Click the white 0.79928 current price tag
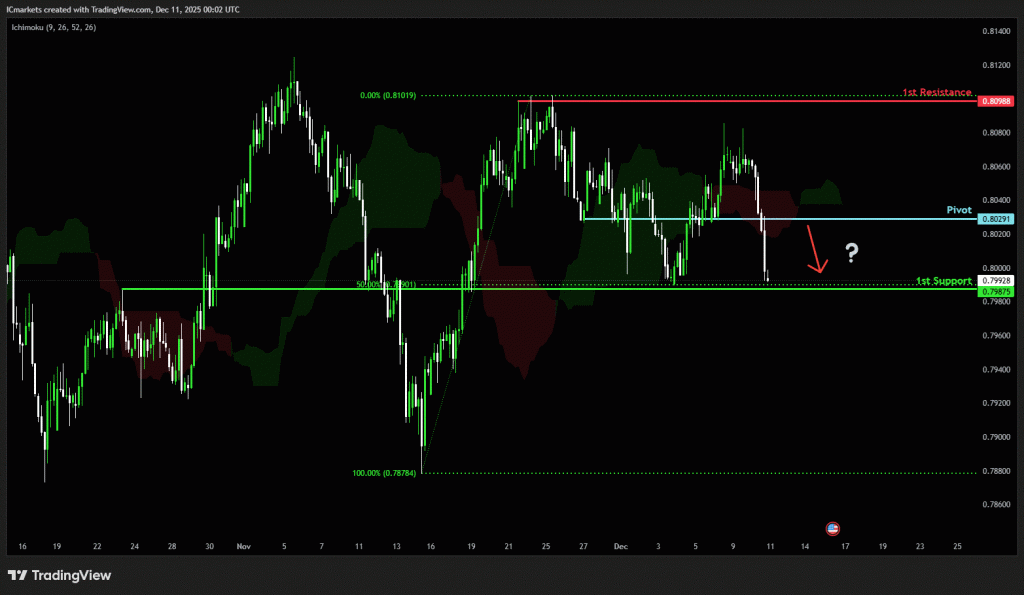The width and height of the screenshot is (1024, 595). tap(997, 281)
